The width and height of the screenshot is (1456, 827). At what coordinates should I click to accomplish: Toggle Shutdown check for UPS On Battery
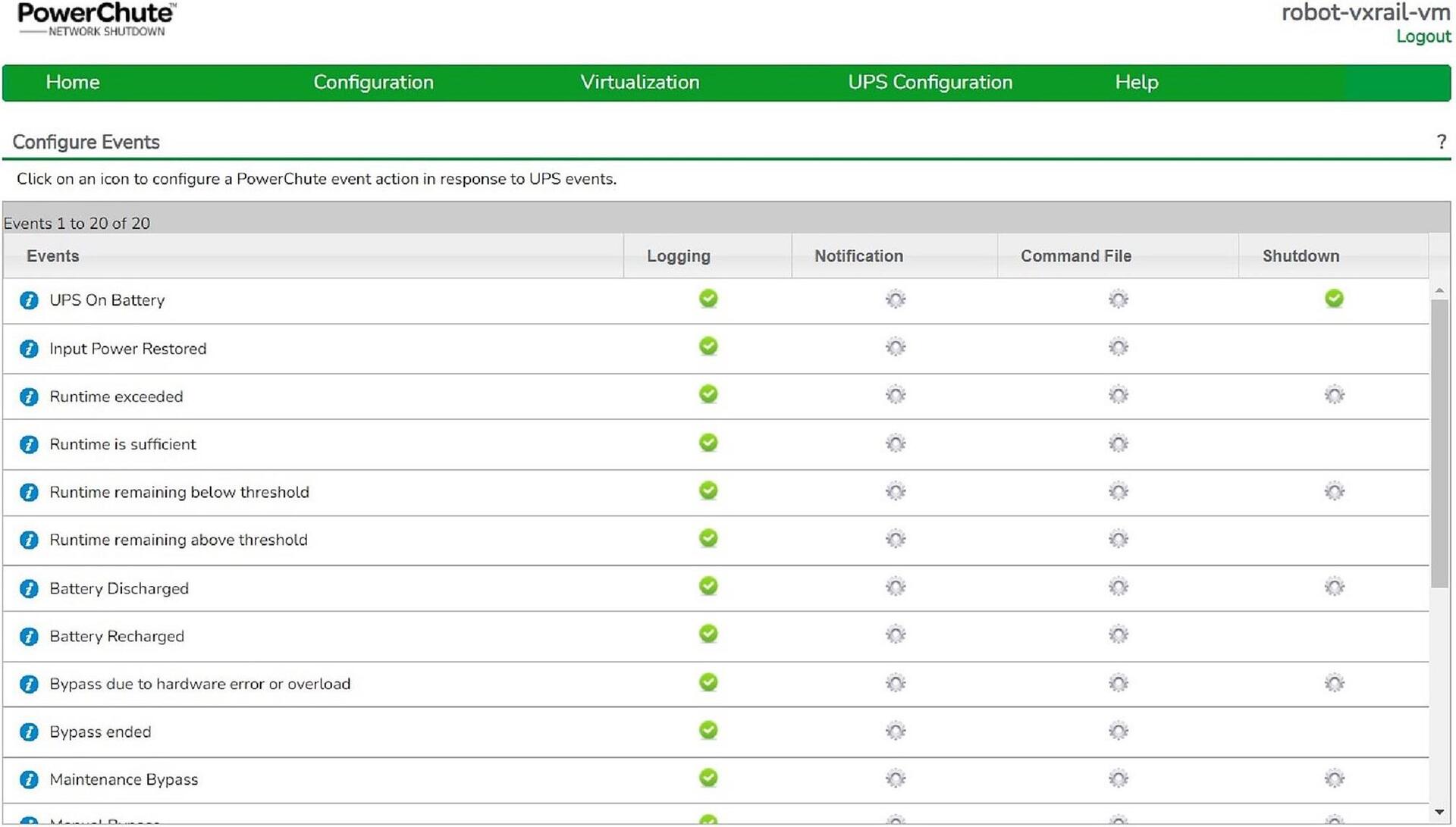[1335, 299]
